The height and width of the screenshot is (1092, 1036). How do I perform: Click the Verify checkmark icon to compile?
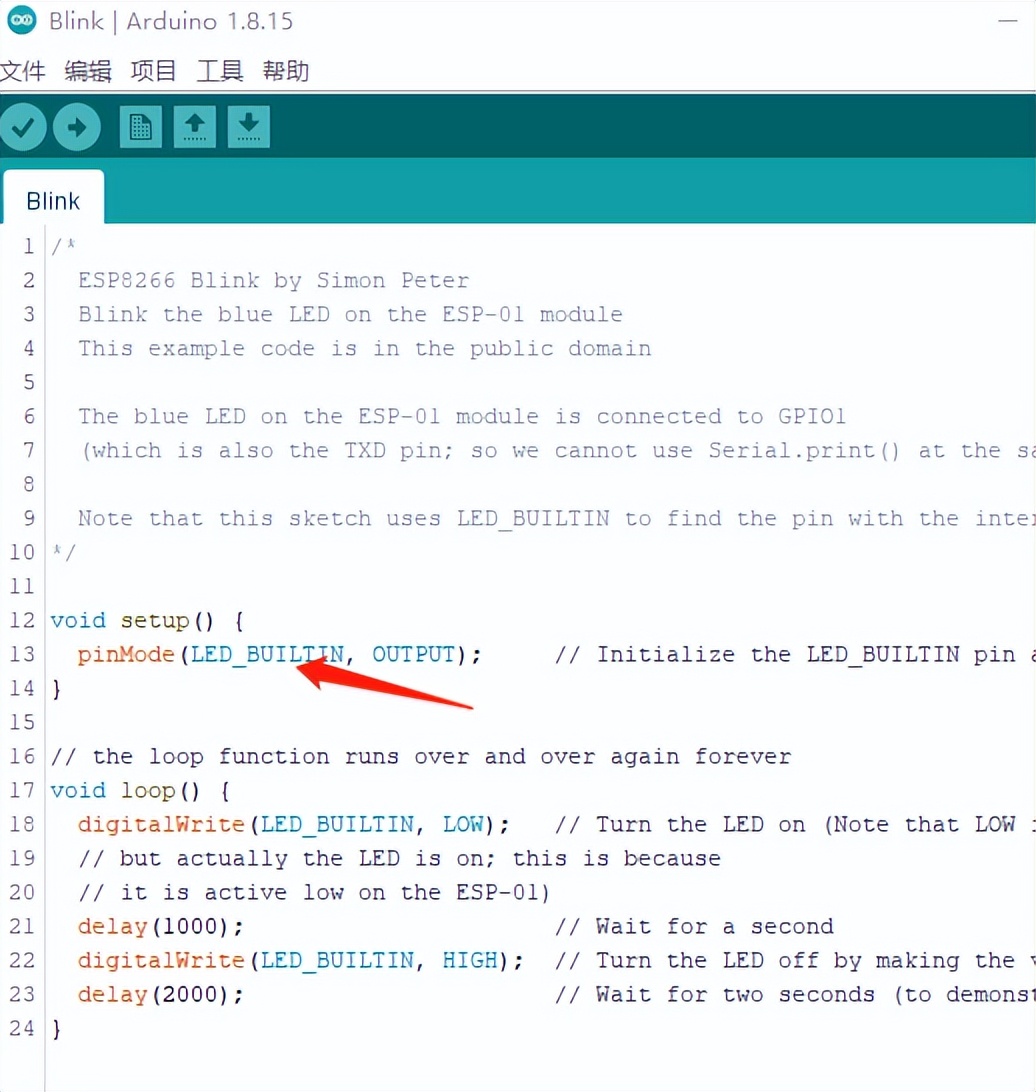(23, 126)
